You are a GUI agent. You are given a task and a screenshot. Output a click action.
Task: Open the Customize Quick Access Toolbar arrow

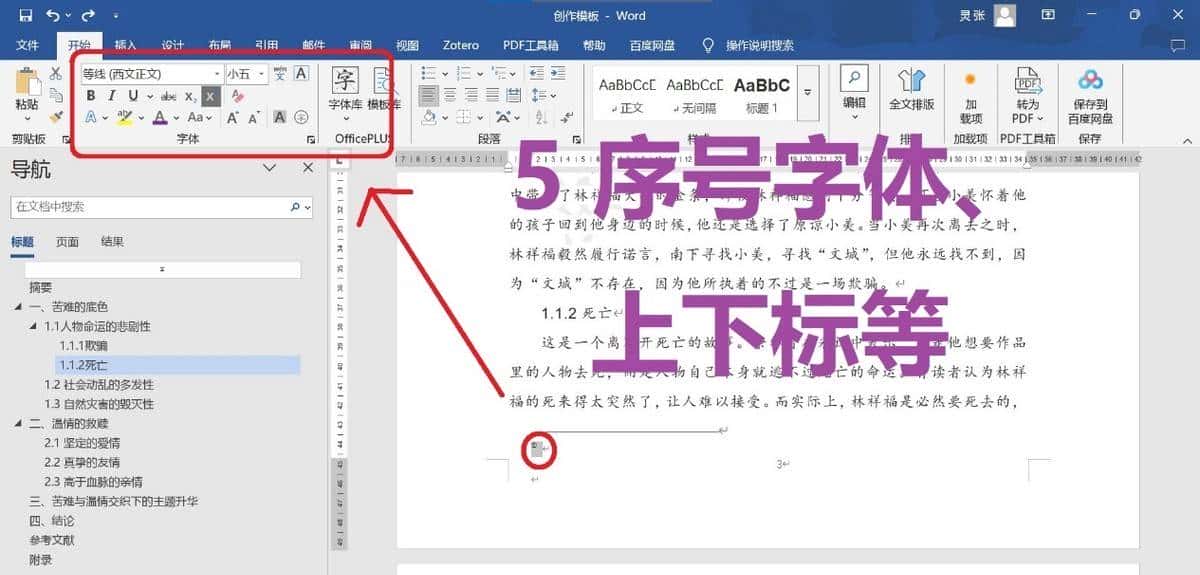click(x=116, y=16)
